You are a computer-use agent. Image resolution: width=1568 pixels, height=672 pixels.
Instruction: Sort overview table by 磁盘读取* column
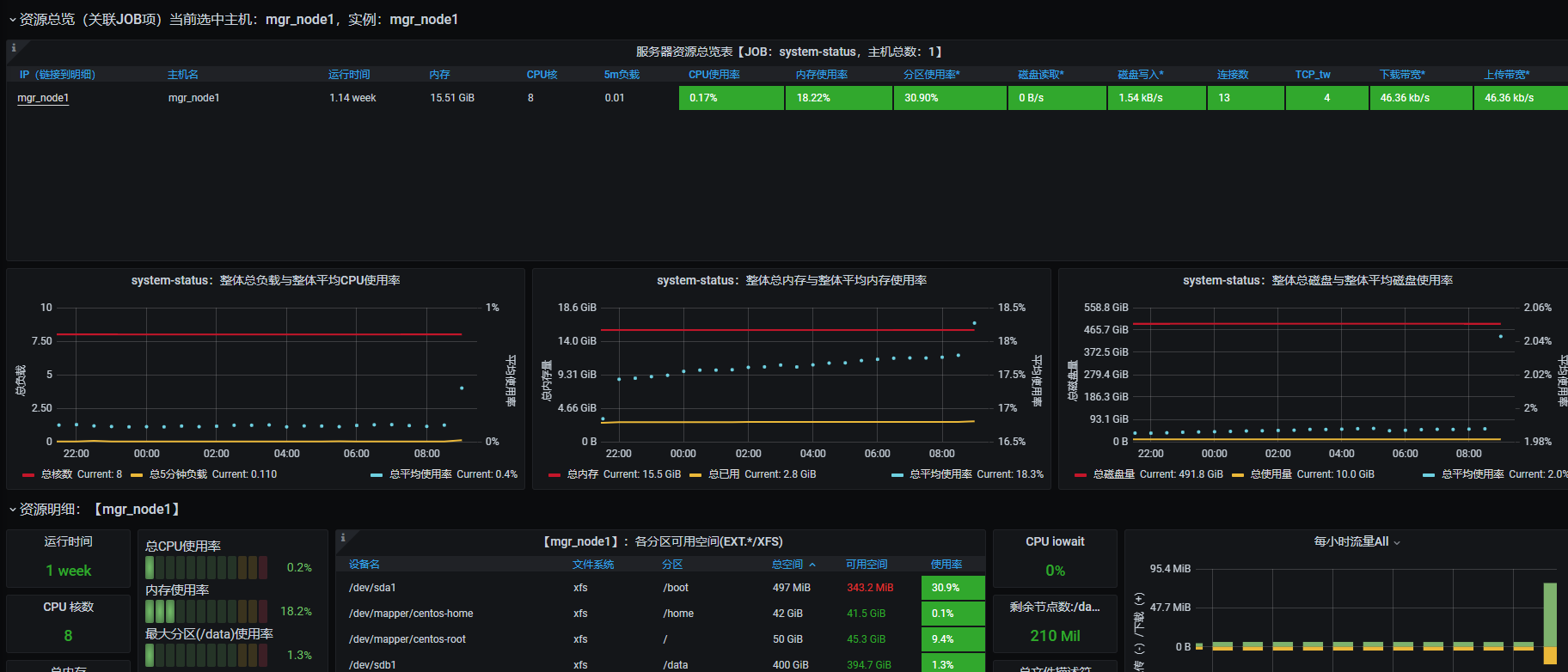tap(1041, 75)
